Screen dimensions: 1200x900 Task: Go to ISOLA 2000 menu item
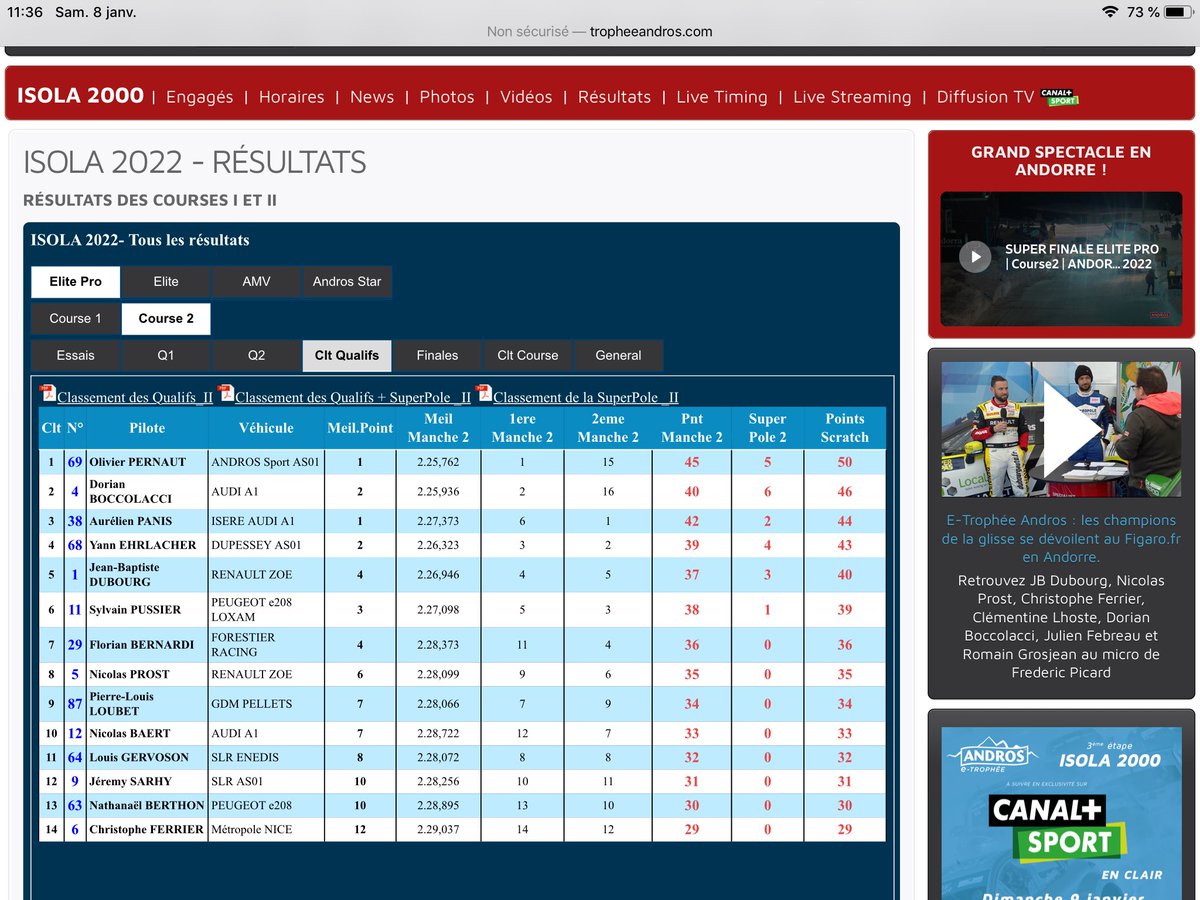click(x=80, y=96)
